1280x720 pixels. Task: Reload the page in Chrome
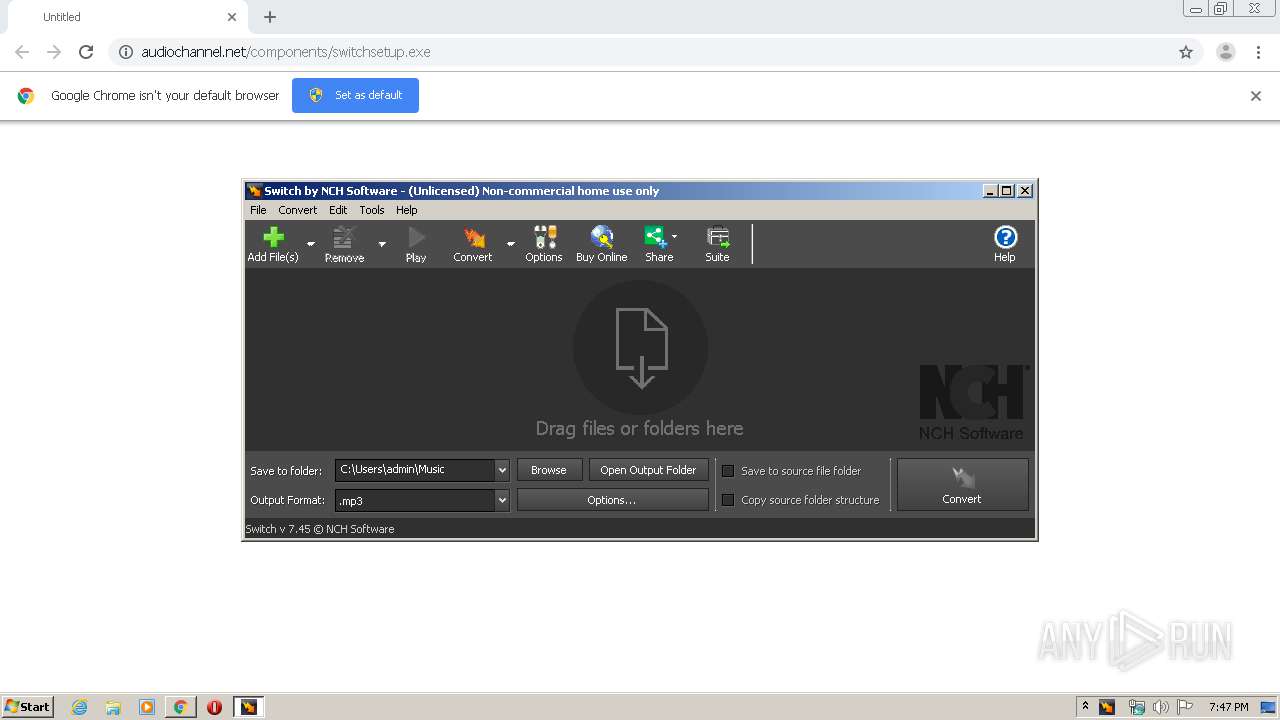86,52
